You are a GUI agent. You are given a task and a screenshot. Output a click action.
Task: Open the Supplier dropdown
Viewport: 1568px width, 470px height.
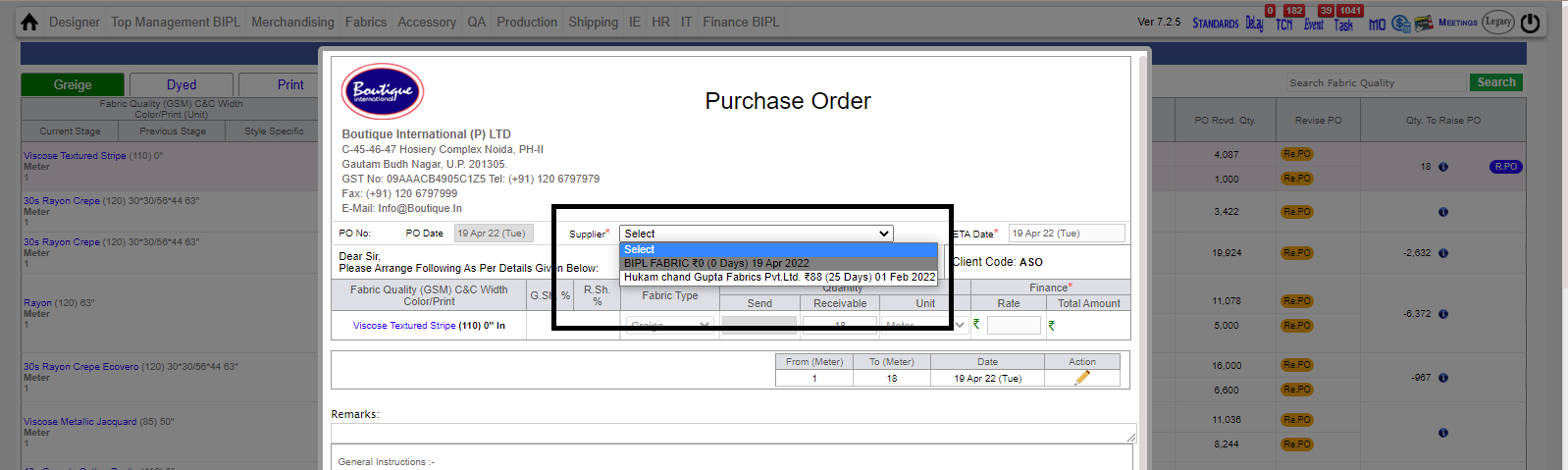(756, 234)
